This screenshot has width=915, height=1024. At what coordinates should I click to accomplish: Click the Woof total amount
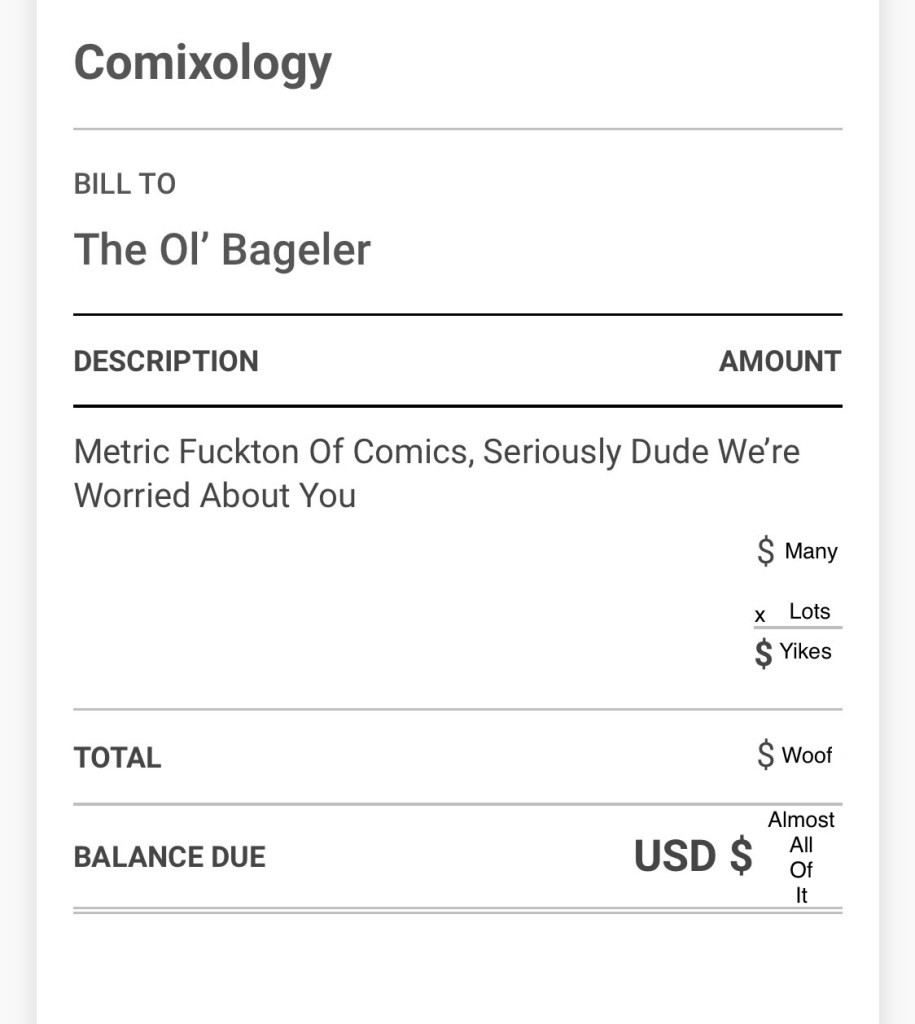807,755
